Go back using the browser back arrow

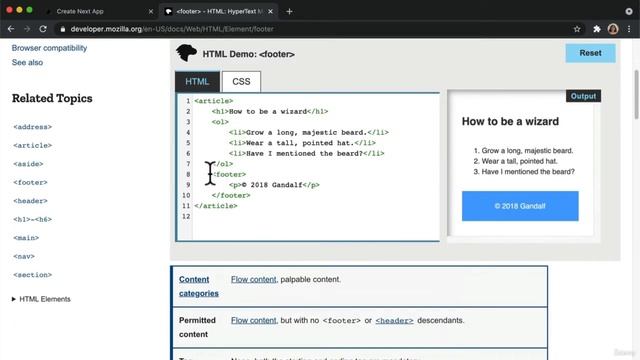tap(11, 29)
